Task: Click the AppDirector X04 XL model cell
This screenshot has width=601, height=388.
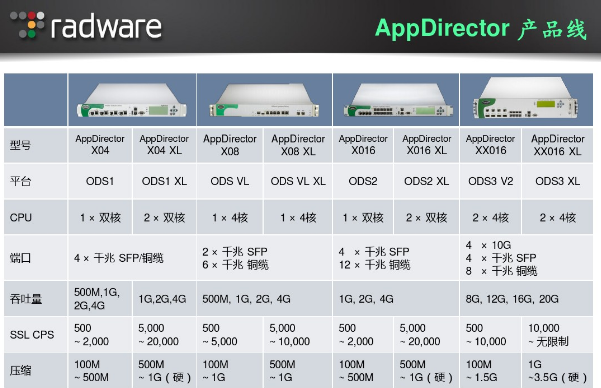Action: (164, 145)
